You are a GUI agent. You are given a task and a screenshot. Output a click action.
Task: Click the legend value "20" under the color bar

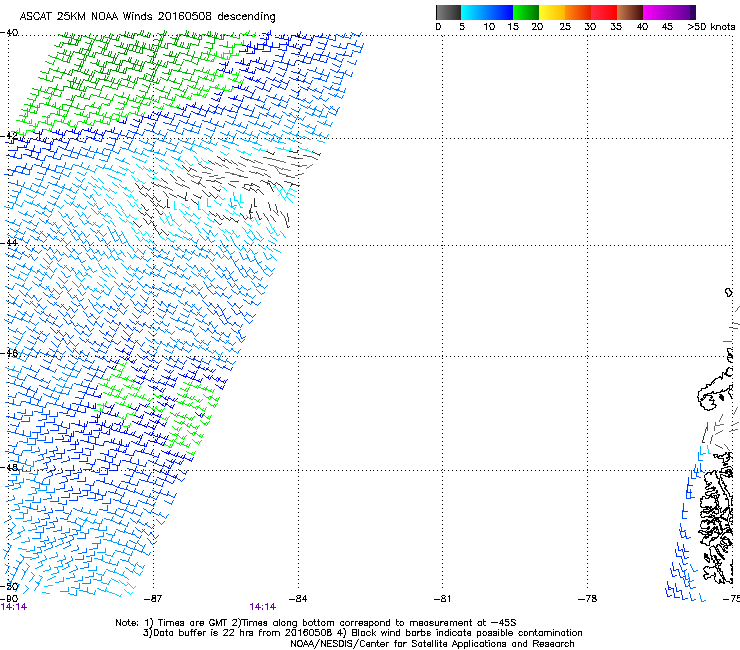[537, 27]
